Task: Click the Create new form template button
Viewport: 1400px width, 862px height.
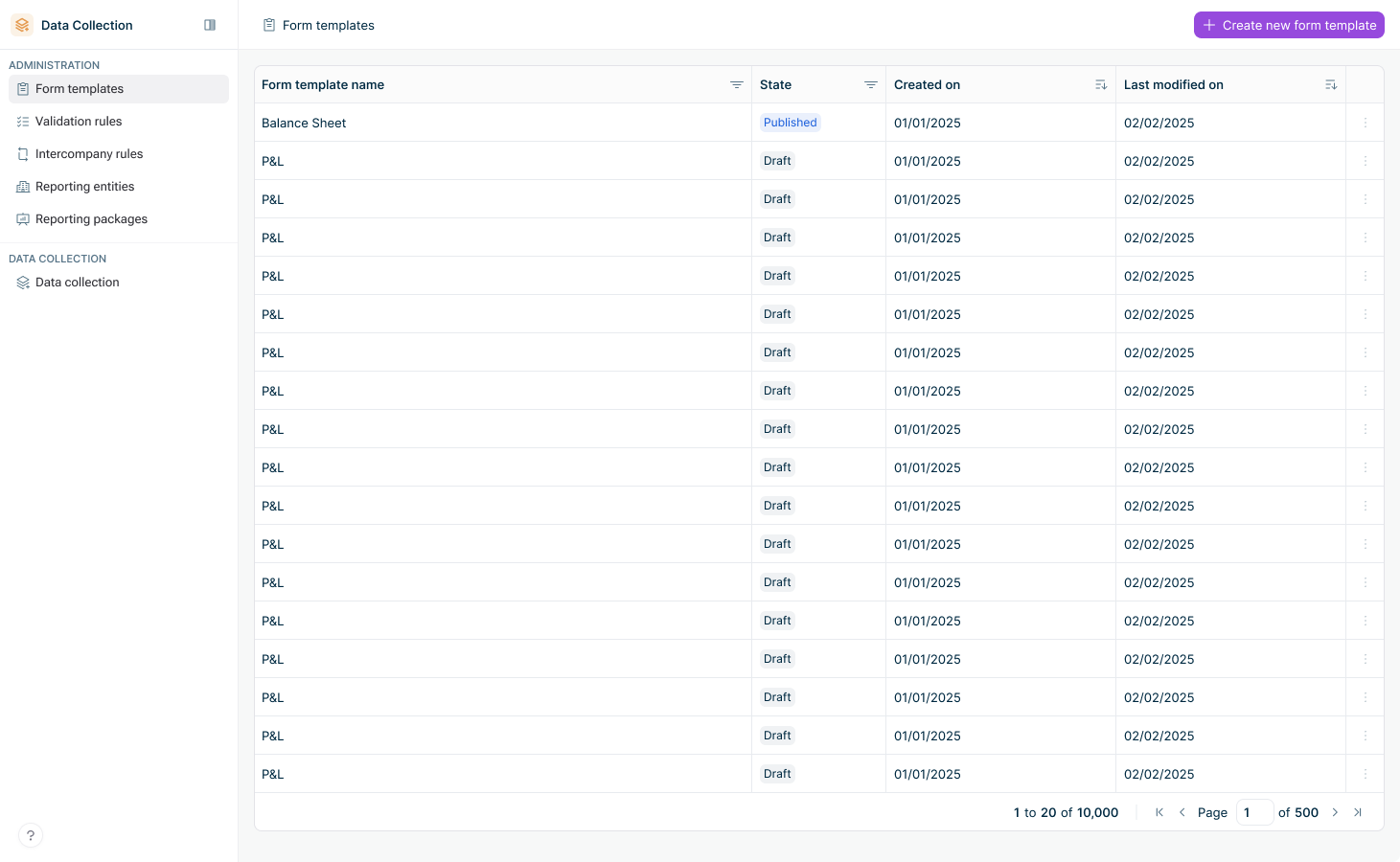Action: click(1288, 25)
